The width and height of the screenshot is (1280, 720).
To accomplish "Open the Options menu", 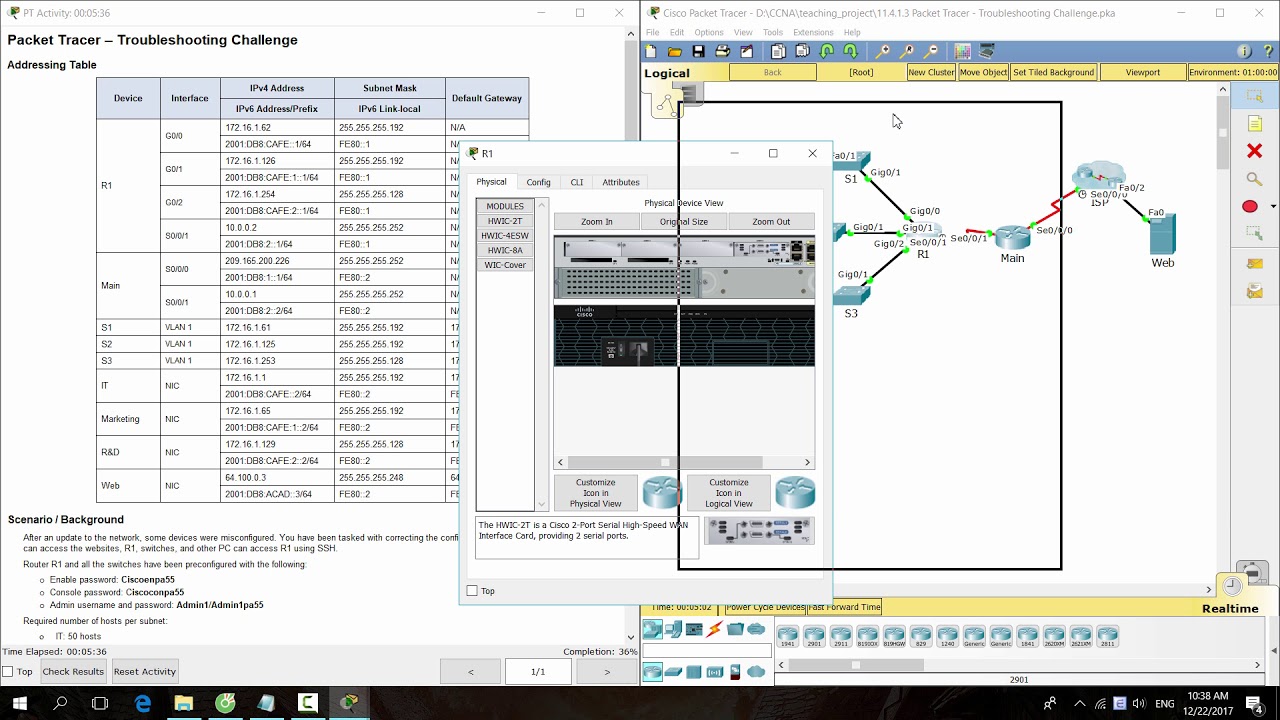I will point(709,32).
